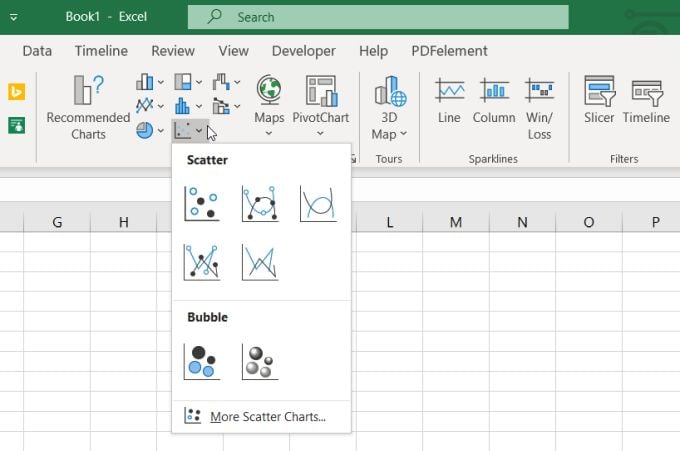The image size is (680, 451).
Task: Insert a hierarchy treemap chart
Action: (183, 82)
